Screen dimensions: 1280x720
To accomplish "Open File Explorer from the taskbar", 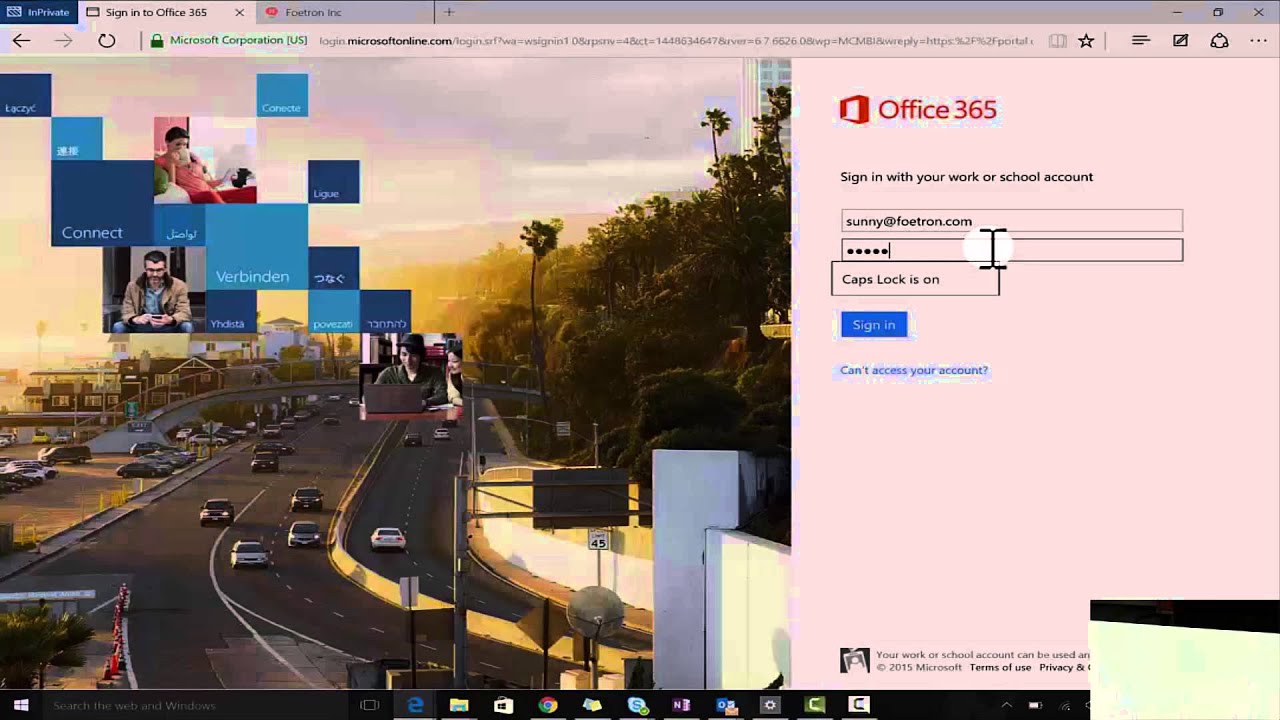I will pos(459,705).
